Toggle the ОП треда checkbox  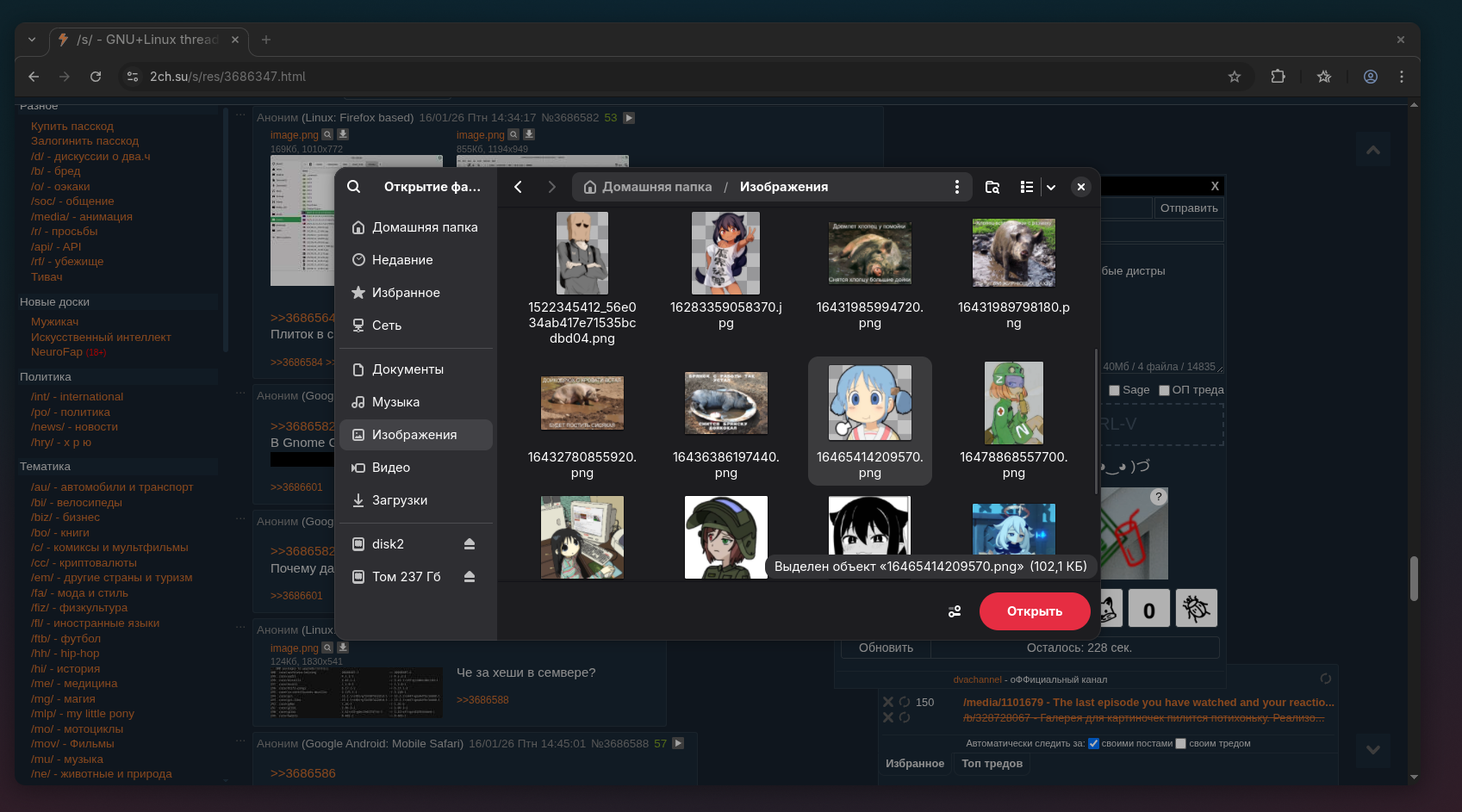click(1164, 390)
